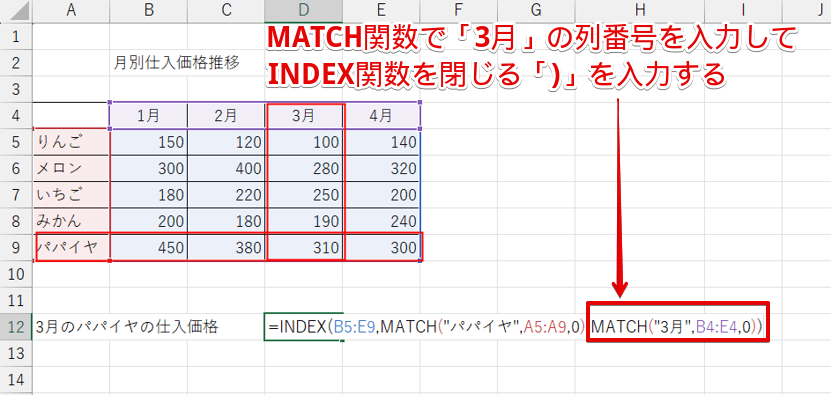Select the いちご label cell
834x403 pixels.
(x=71, y=195)
